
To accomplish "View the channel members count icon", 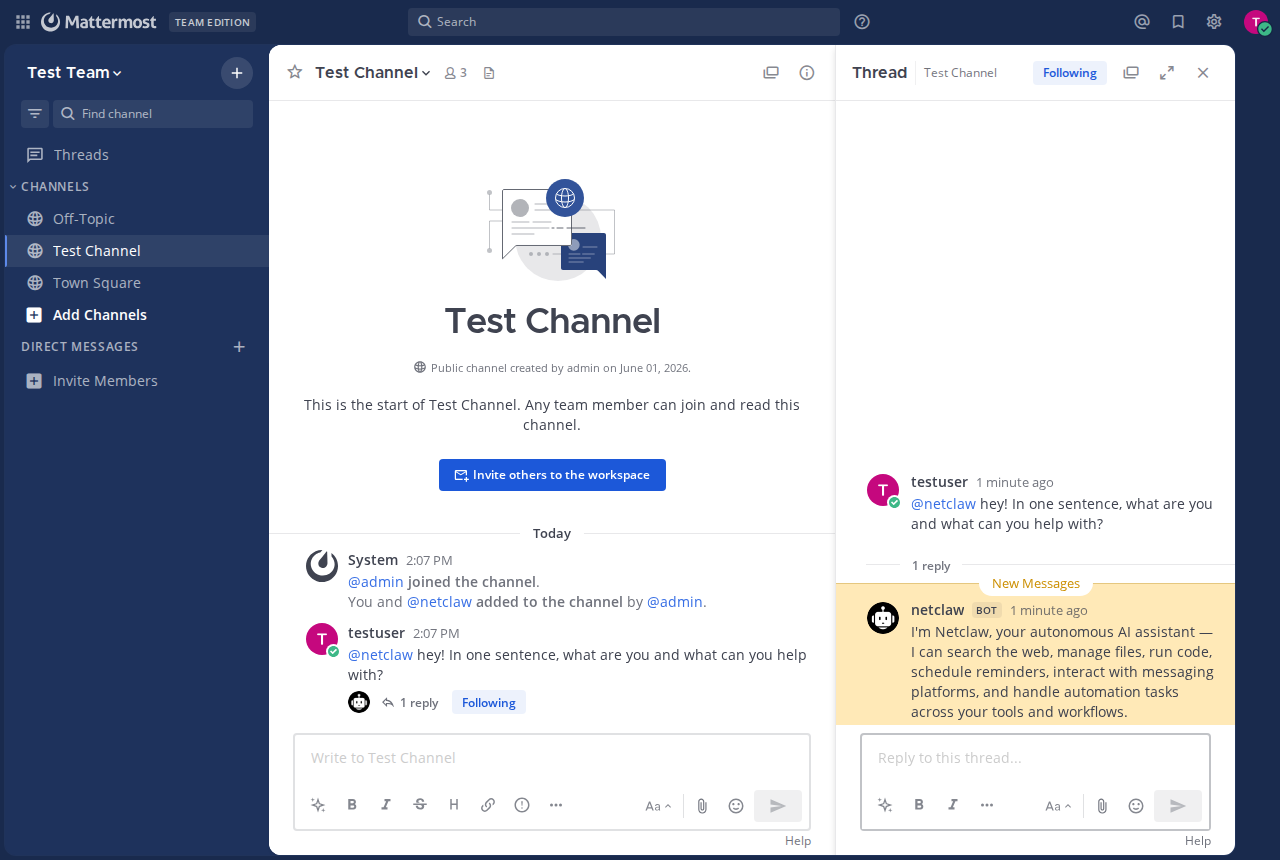I will 456,73.
